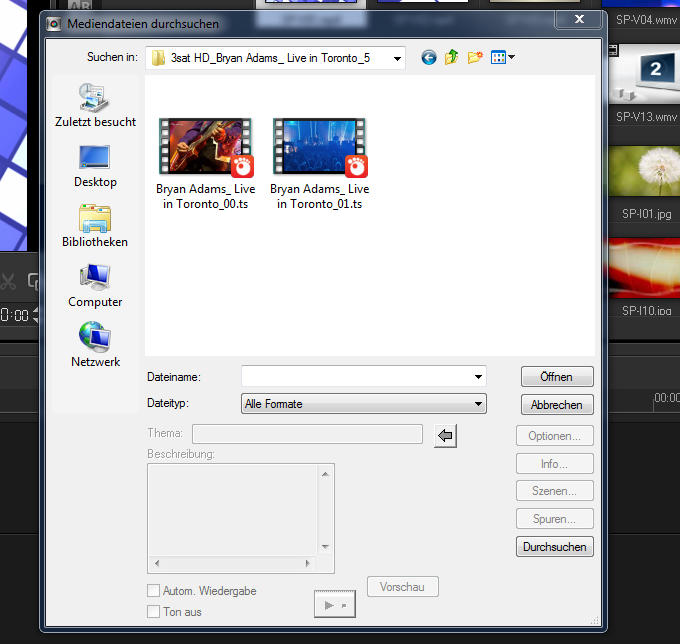This screenshot has width=680, height=644.
Task: Click the Beschreibung text area
Action: (233, 510)
